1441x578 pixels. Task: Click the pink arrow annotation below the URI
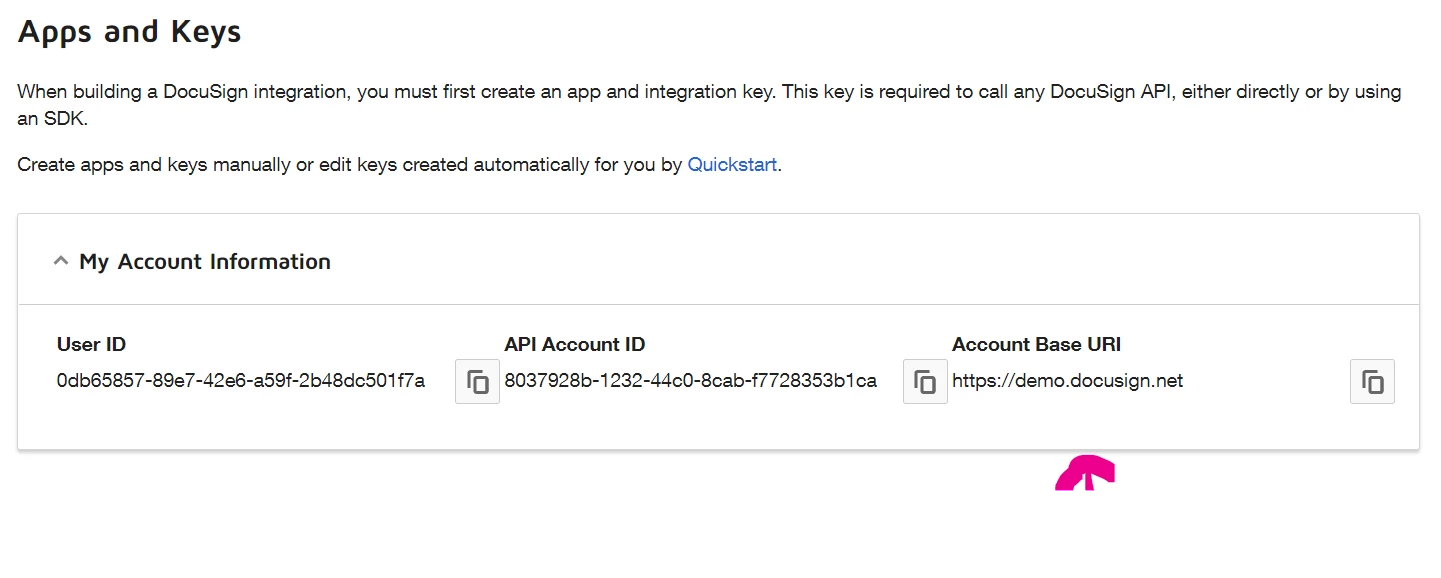click(1086, 472)
